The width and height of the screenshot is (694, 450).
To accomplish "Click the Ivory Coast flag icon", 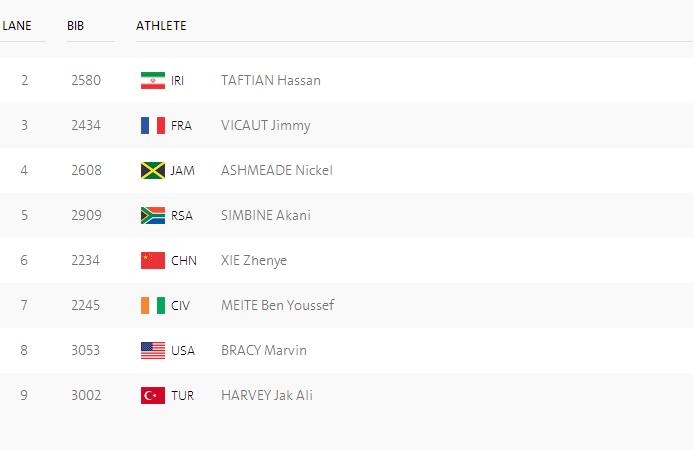I will click(153, 305).
